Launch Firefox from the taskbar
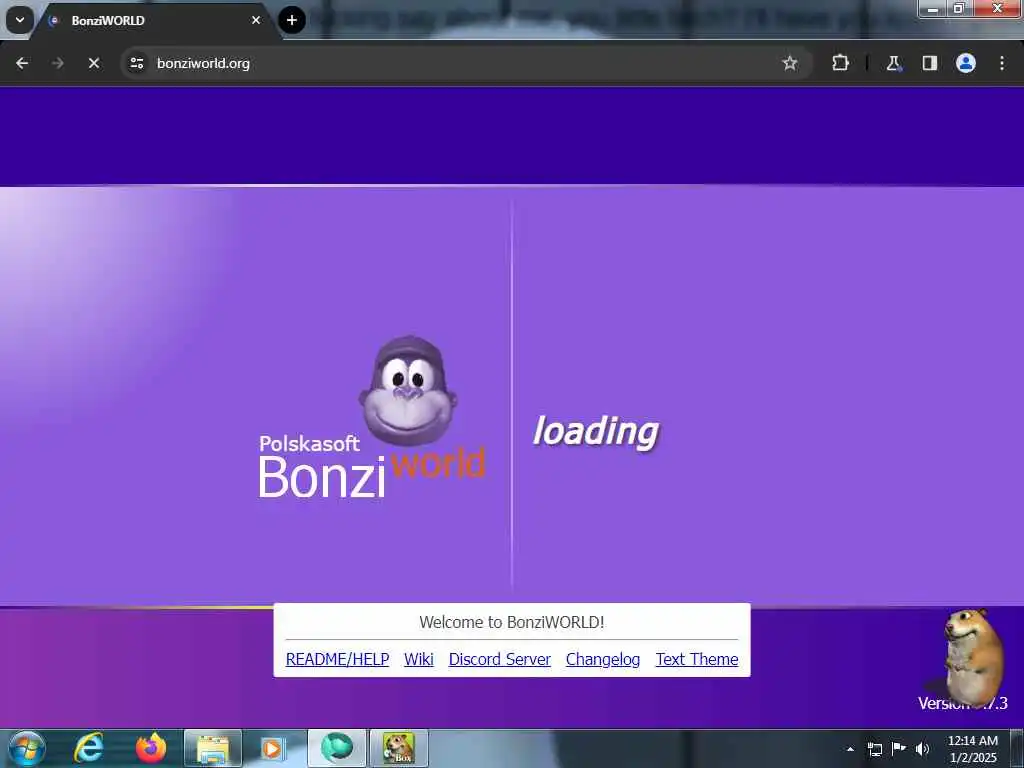This screenshot has width=1024, height=768. [x=151, y=748]
